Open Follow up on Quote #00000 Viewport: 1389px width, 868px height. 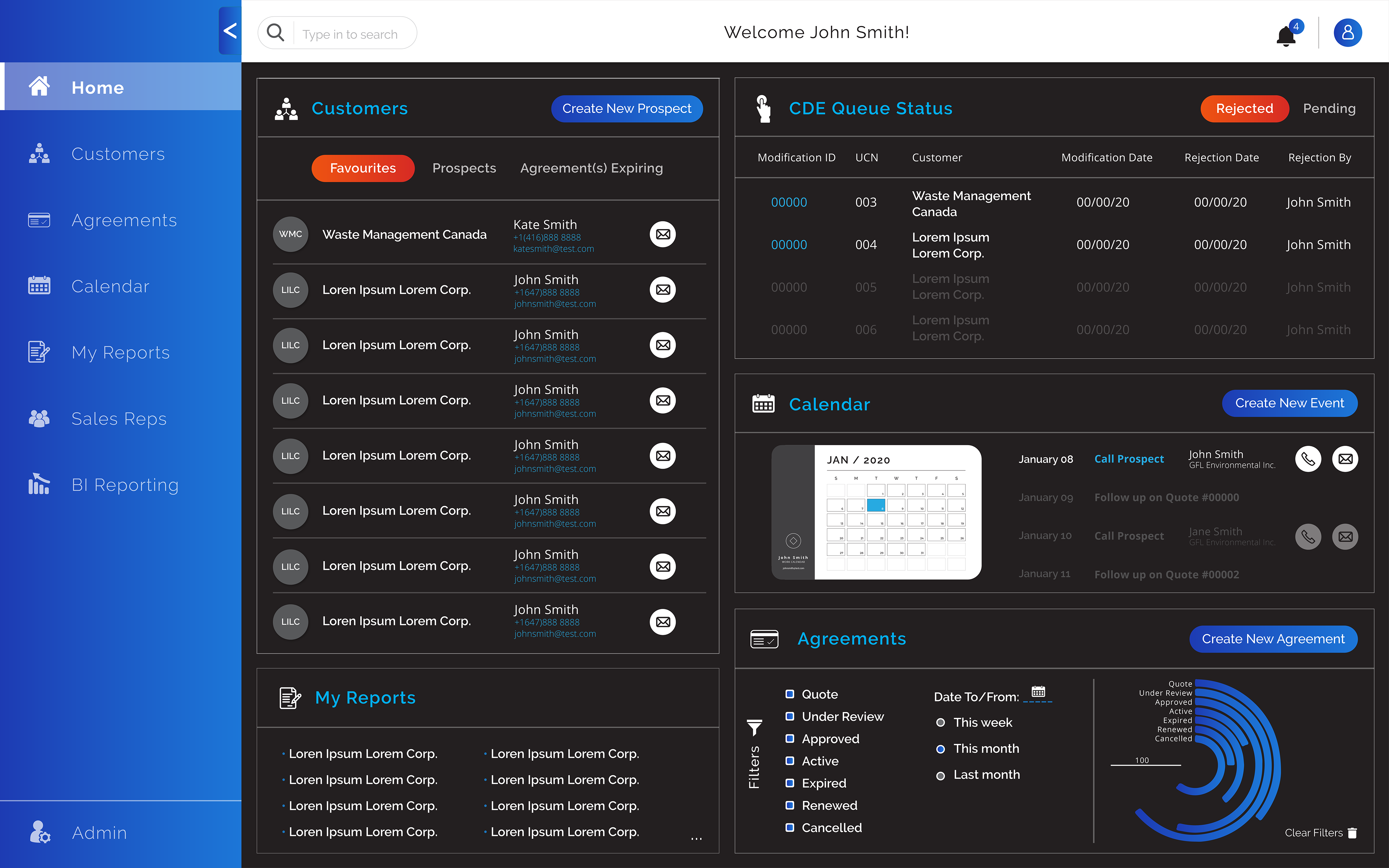coord(1166,497)
